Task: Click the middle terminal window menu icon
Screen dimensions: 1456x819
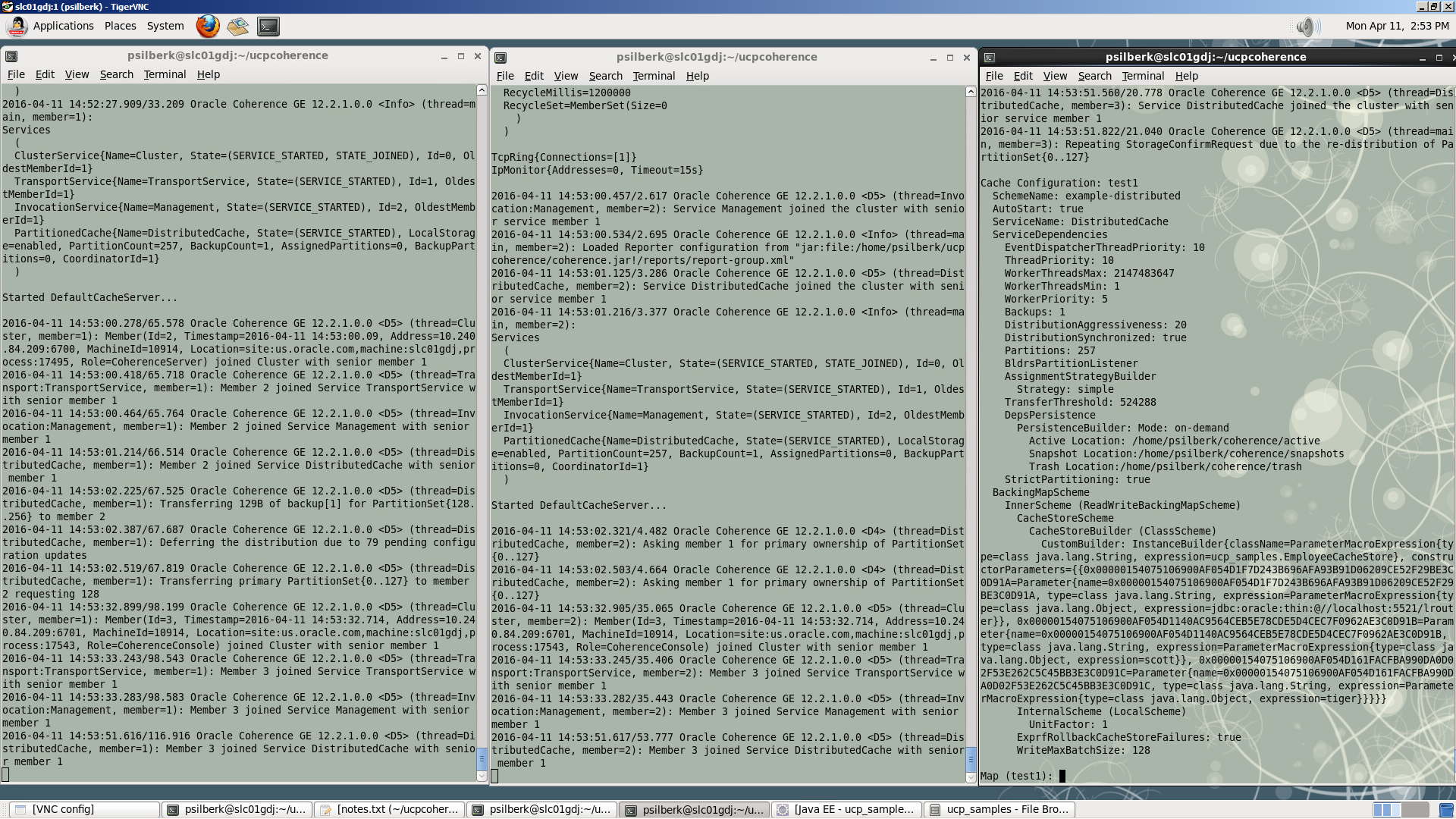Action: pos(500,58)
